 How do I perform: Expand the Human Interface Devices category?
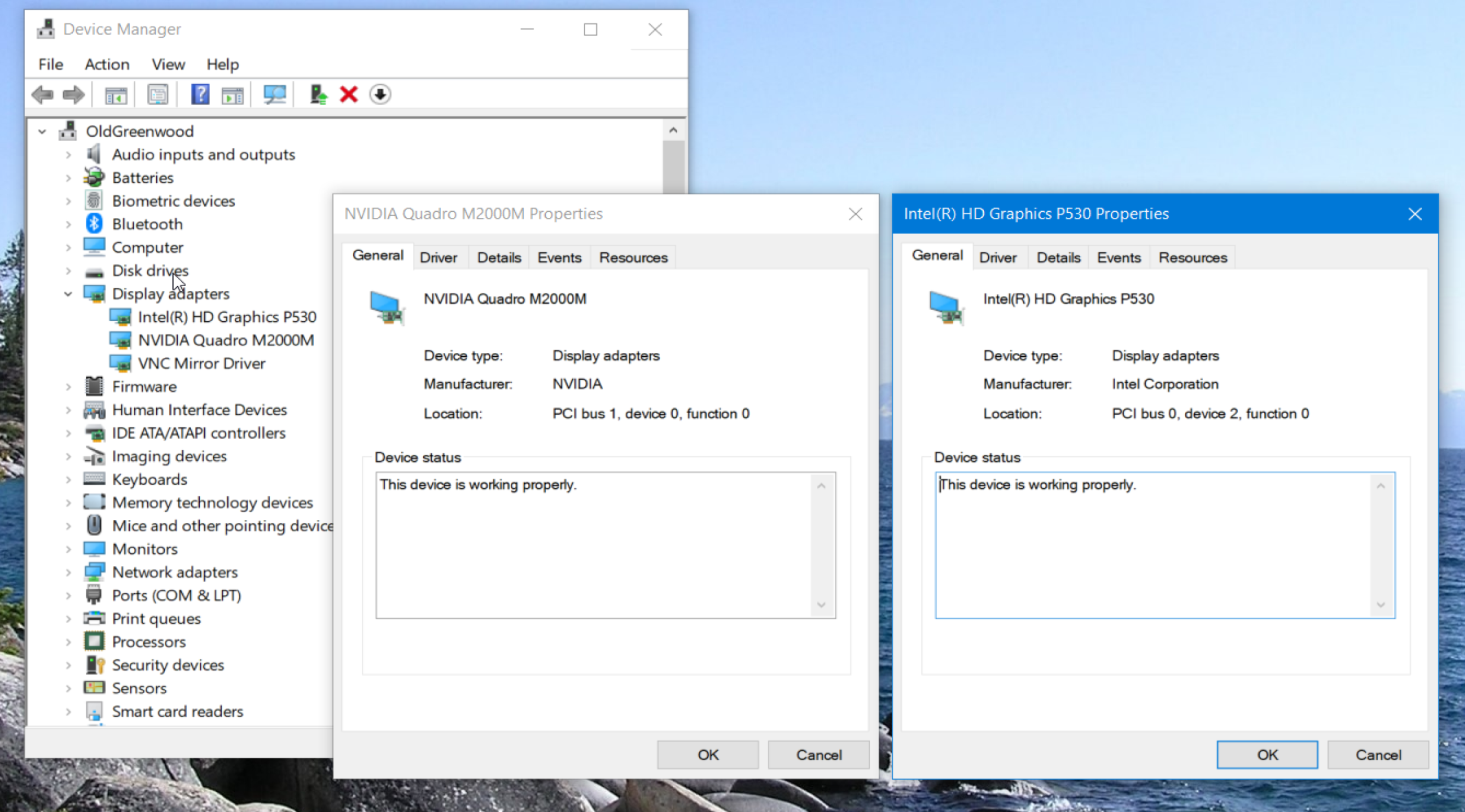coord(68,410)
